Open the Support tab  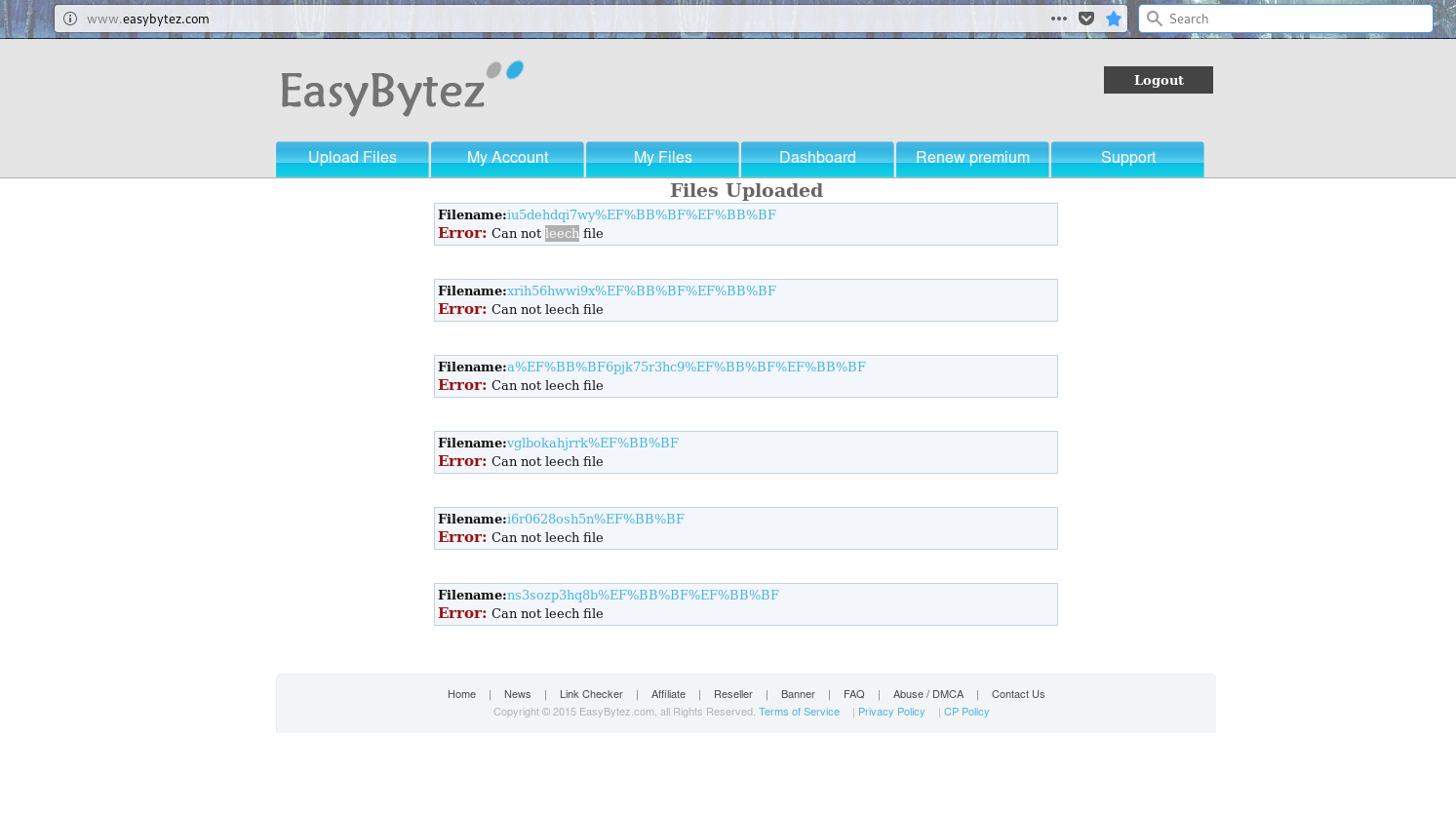[x=1127, y=159]
